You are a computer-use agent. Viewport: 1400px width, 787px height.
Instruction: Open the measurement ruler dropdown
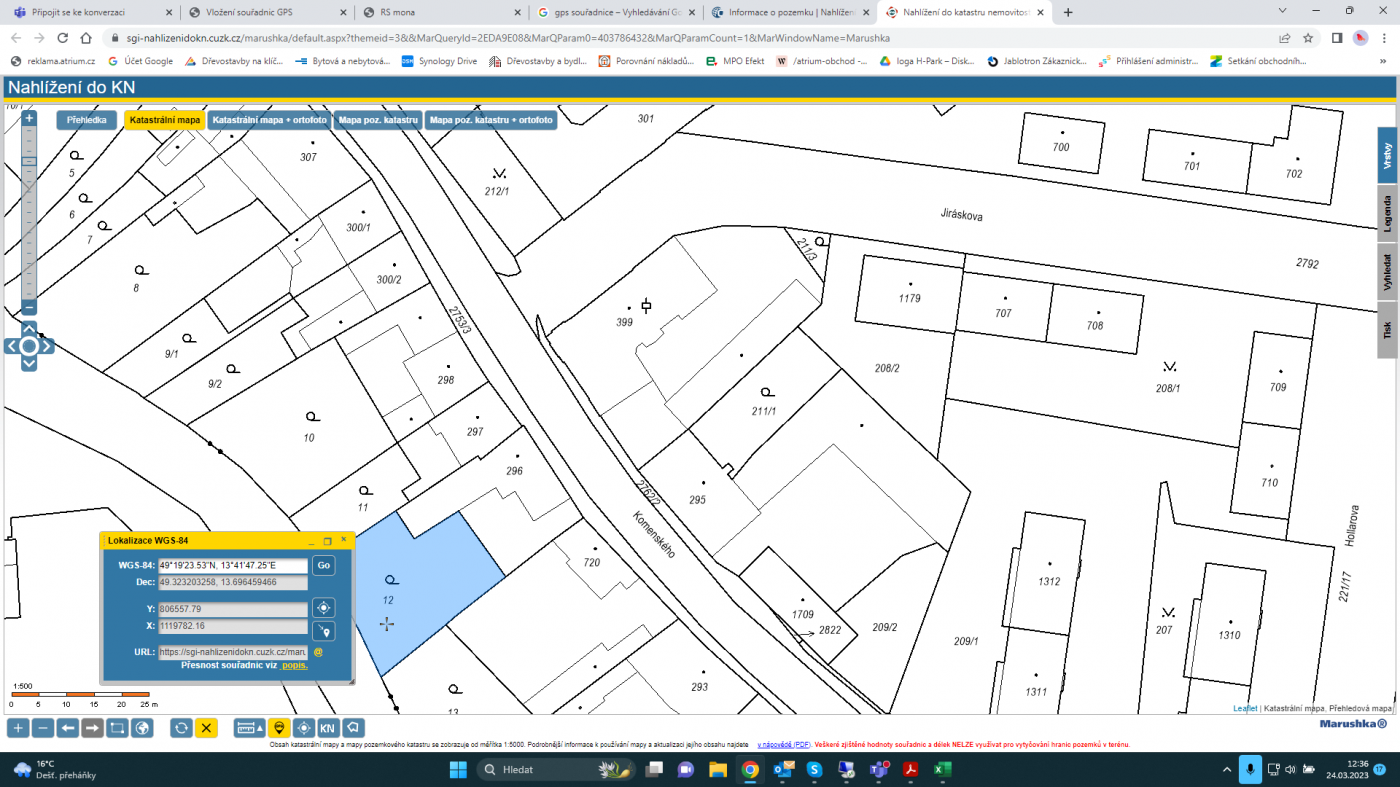click(249, 728)
